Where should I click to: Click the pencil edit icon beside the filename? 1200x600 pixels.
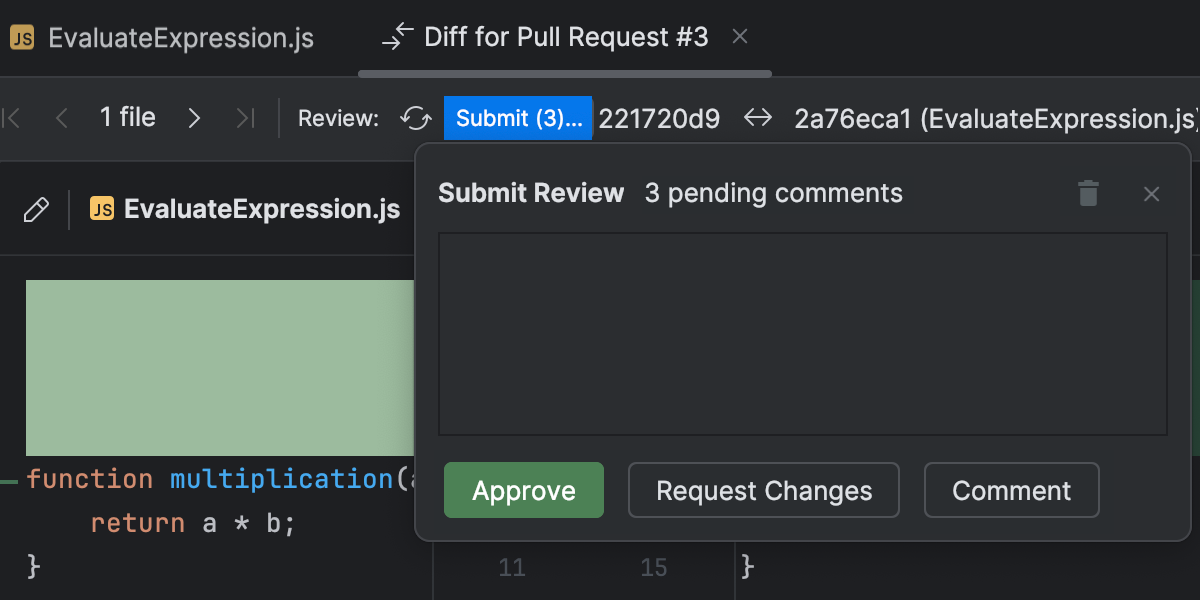tap(37, 209)
